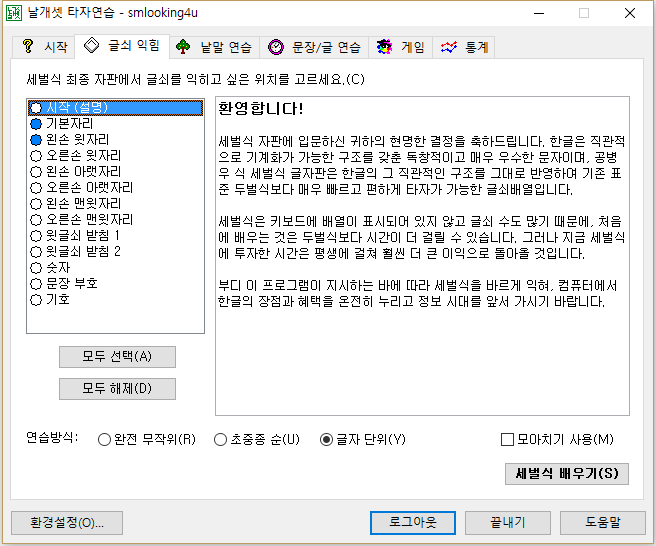Go to the 게임 tab
This screenshot has width=656, height=546.
click(x=400, y=47)
